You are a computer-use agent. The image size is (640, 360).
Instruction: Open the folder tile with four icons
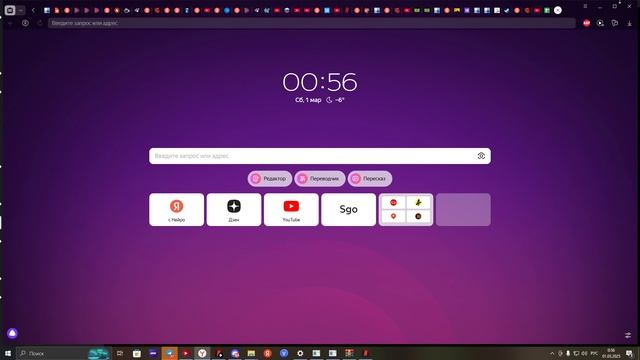pyautogui.click(x=406, y=210)
